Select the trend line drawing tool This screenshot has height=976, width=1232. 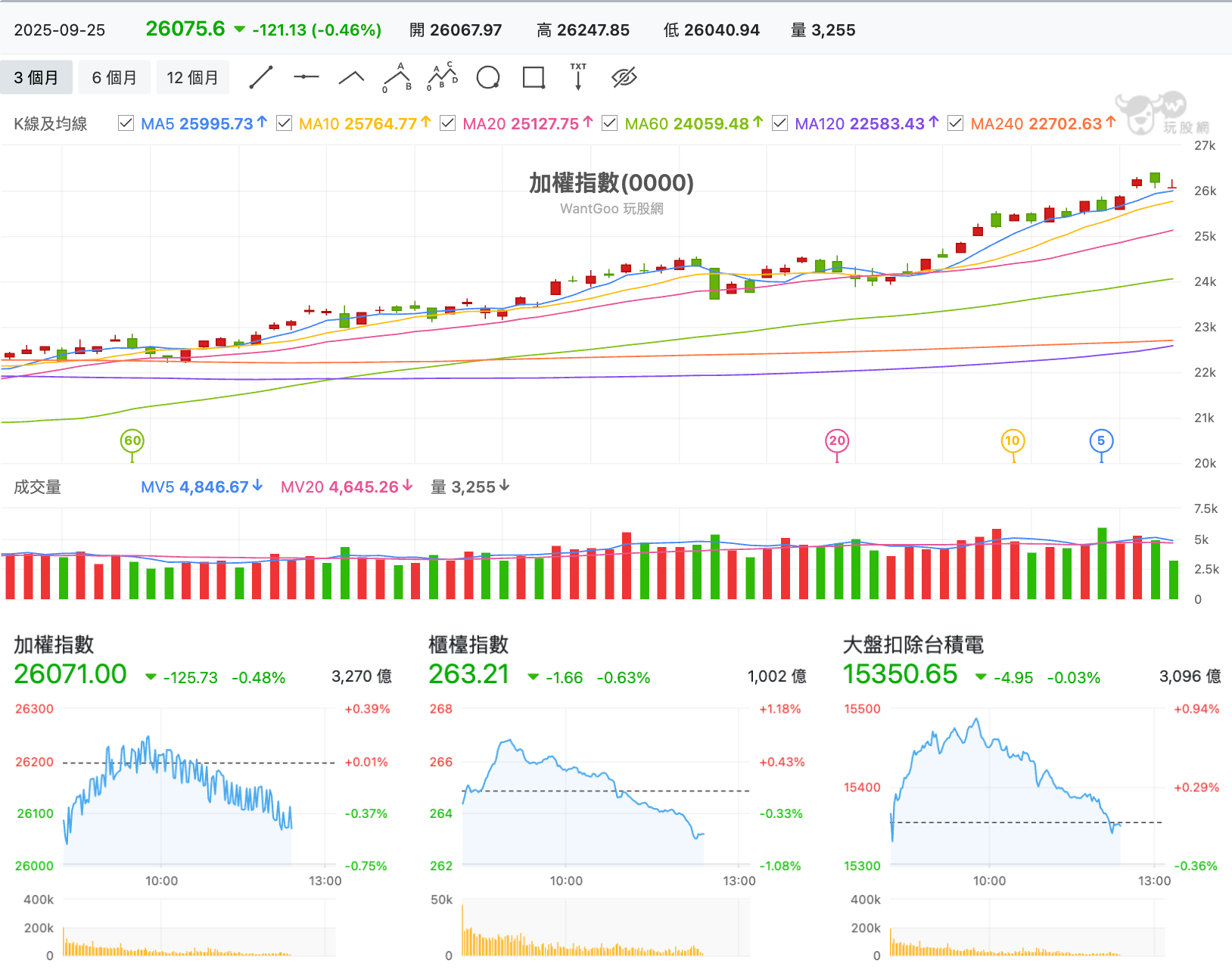pyautogui.click(x=261, y=76)
